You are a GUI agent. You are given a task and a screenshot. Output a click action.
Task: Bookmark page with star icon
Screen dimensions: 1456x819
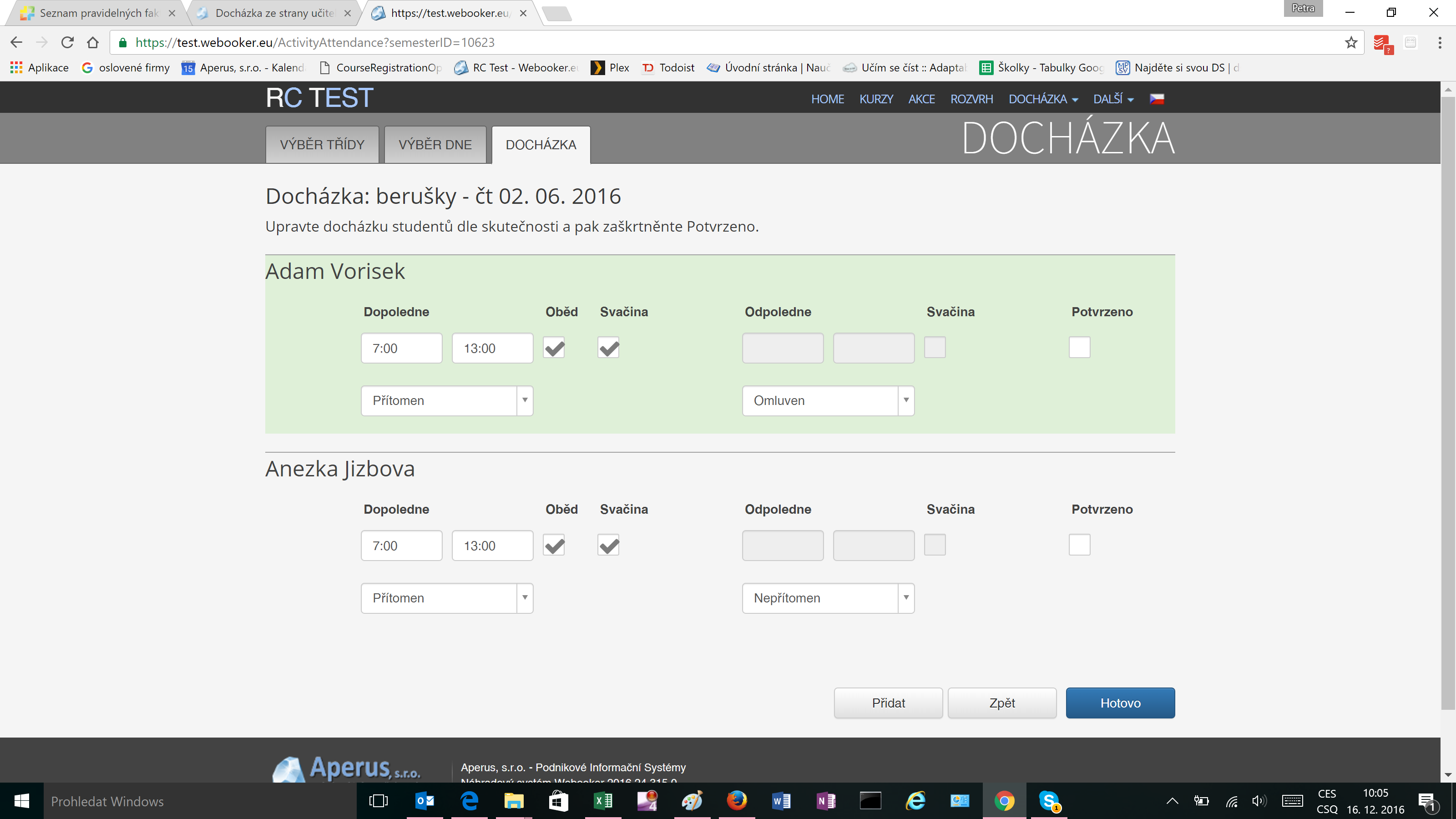click(x=1351, y=42)
